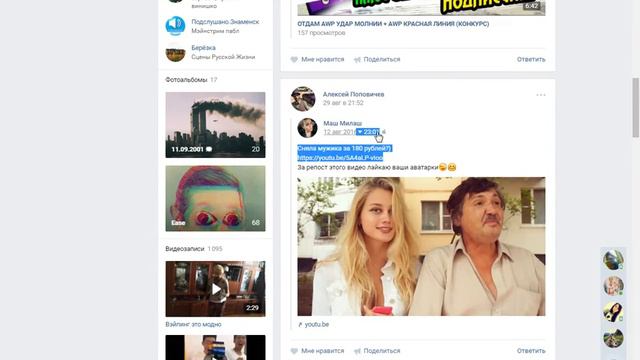Share the AWP giveaway post
Image resolution: width=640 pixels, height=360 pixels.
click(x=377, y=59)
